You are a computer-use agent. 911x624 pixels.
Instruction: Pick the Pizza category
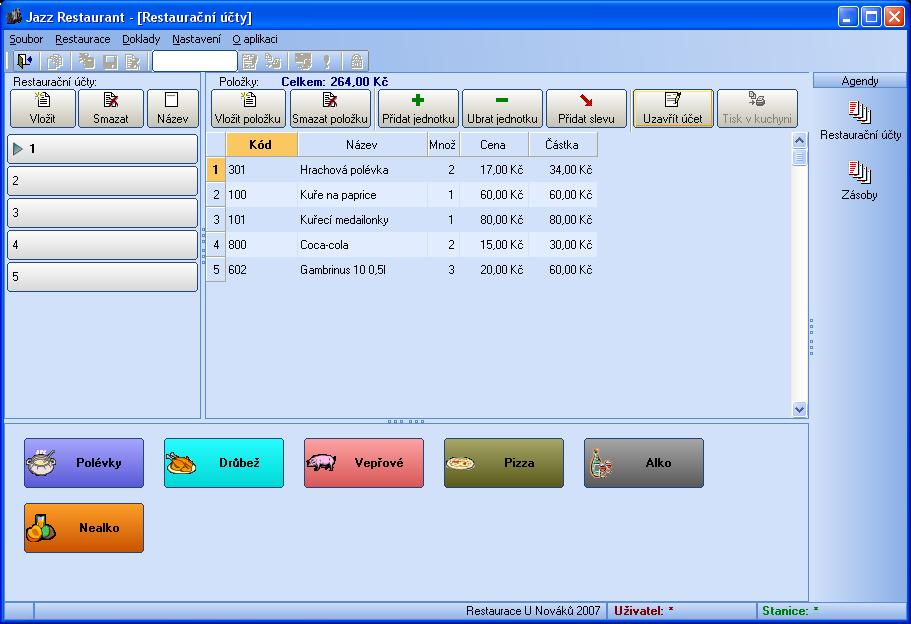(x=504, y=463)
